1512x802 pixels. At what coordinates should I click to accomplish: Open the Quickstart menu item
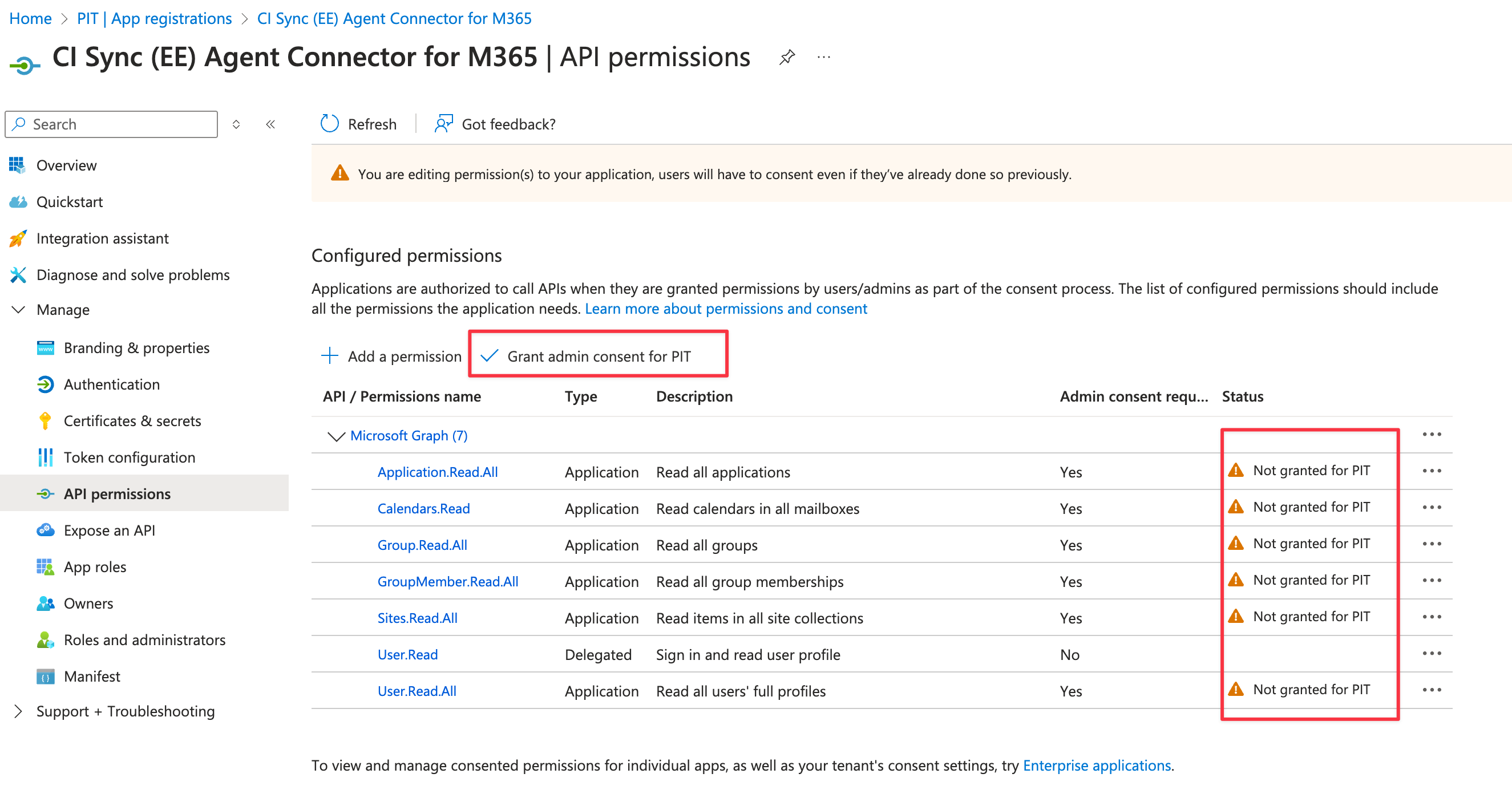(x=69, y=202)
